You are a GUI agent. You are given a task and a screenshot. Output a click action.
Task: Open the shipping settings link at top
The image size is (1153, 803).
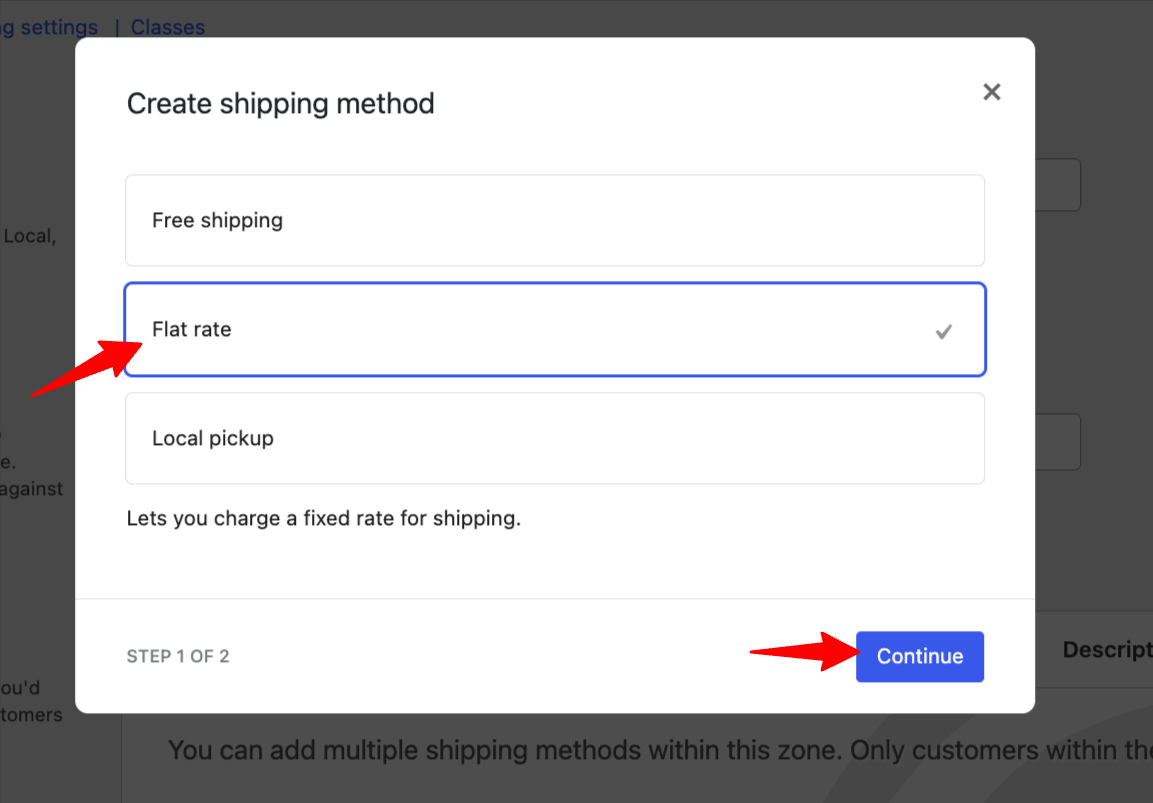49,27
